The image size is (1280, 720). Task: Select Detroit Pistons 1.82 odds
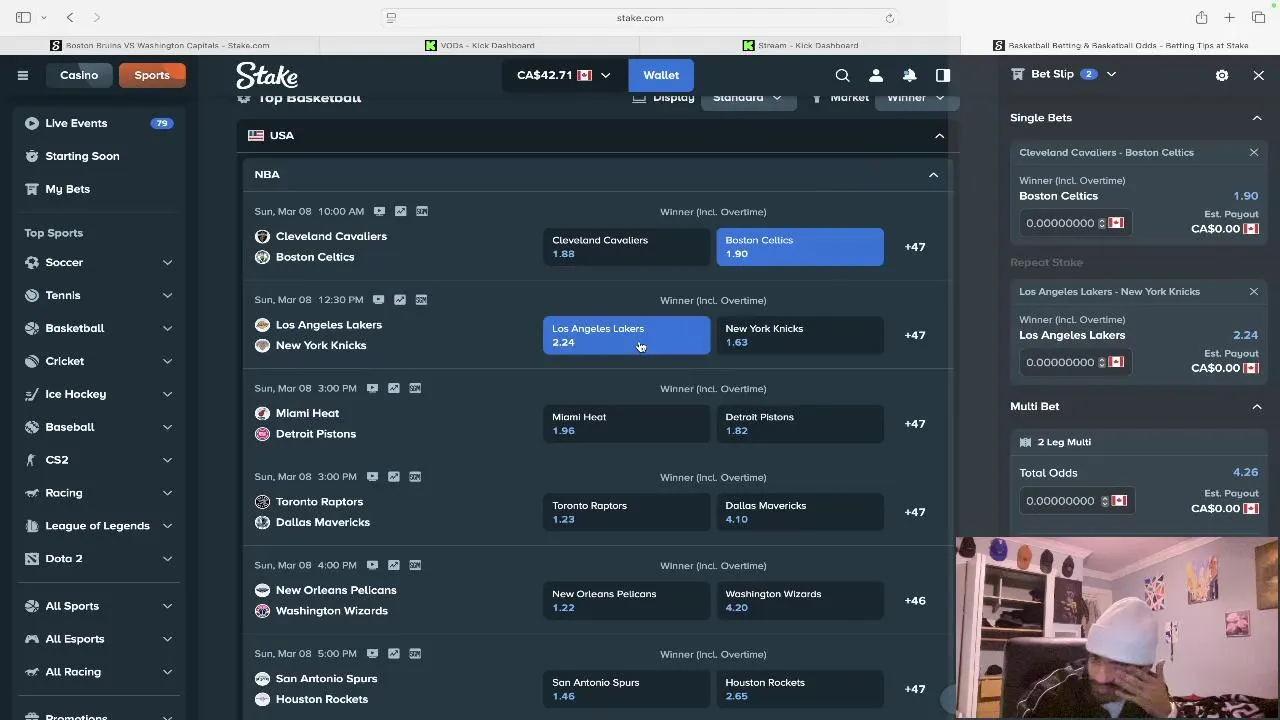800,424
